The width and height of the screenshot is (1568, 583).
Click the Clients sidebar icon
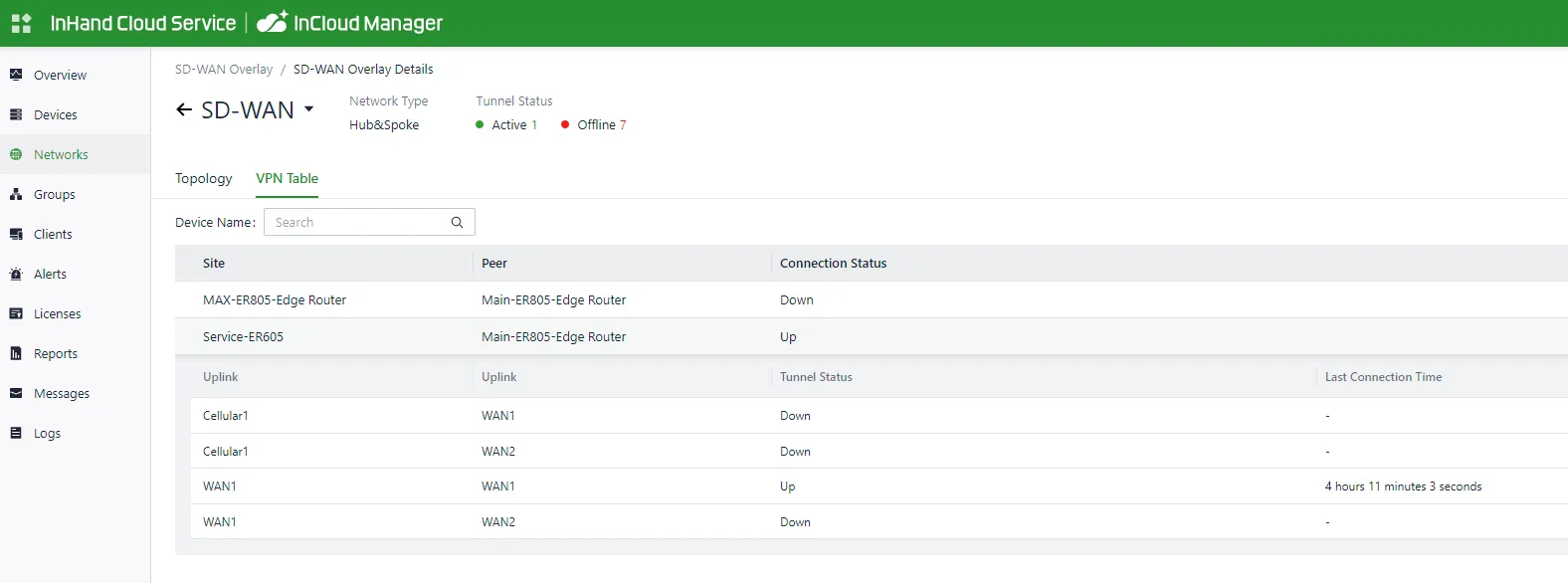[16, 234]
